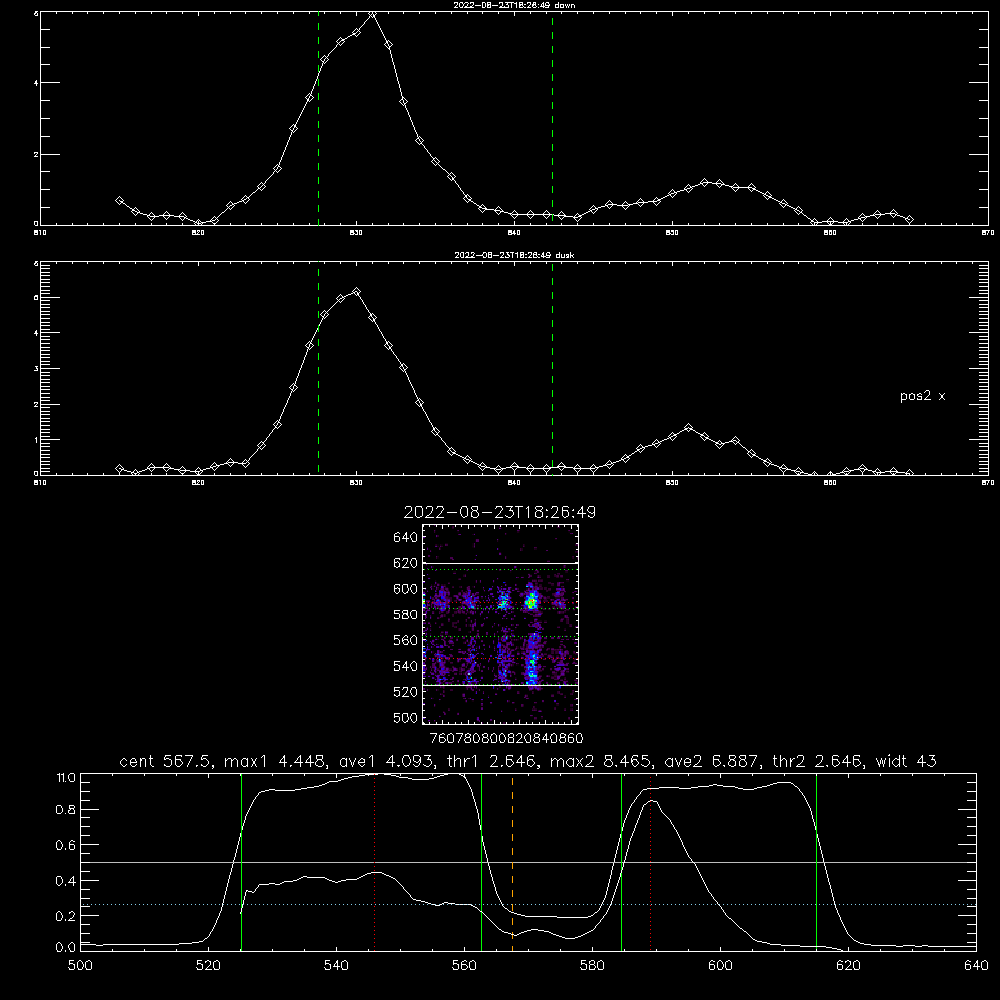Screen dimensions: 1000x1000
Task: Click spectral image y-axis label 540
Action: pos(405,666)
